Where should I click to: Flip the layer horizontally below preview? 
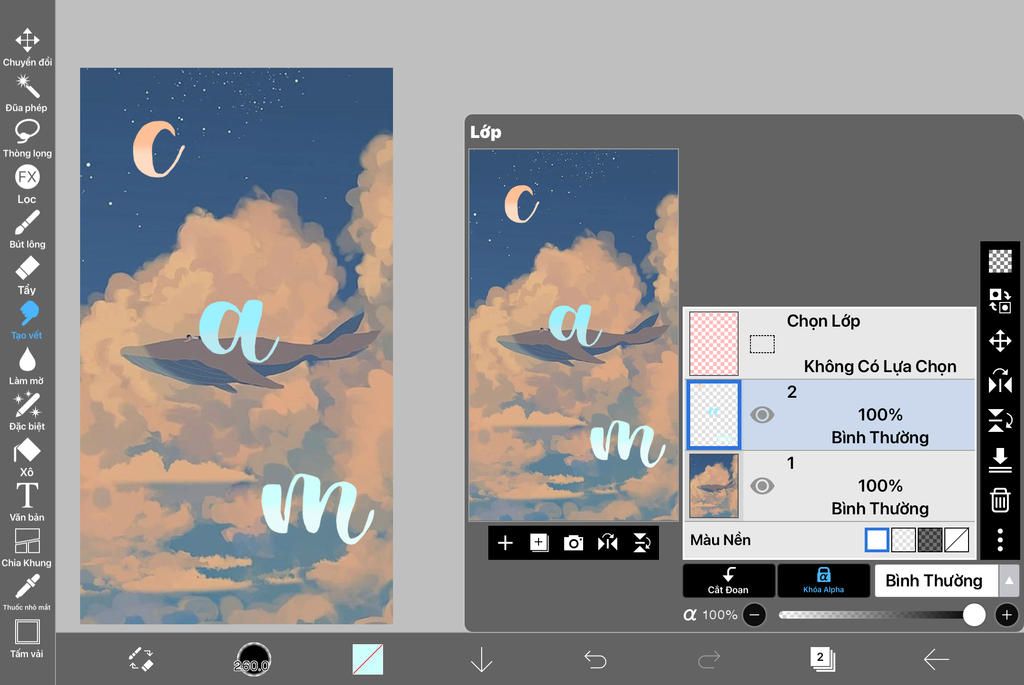pos(607,543)
